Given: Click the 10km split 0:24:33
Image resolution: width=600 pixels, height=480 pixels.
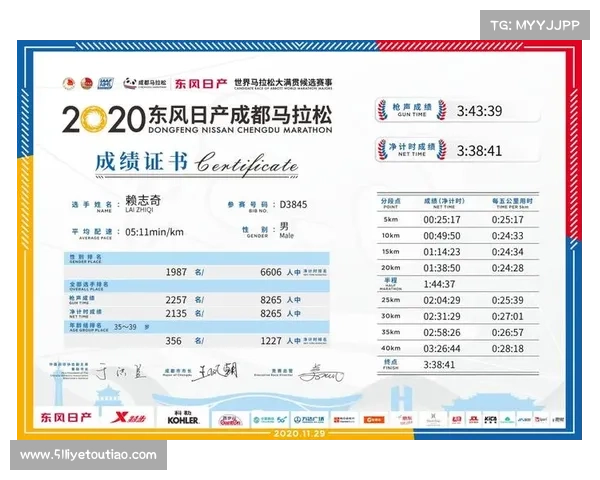Looking at the screenshot, I should coord(507,236).
